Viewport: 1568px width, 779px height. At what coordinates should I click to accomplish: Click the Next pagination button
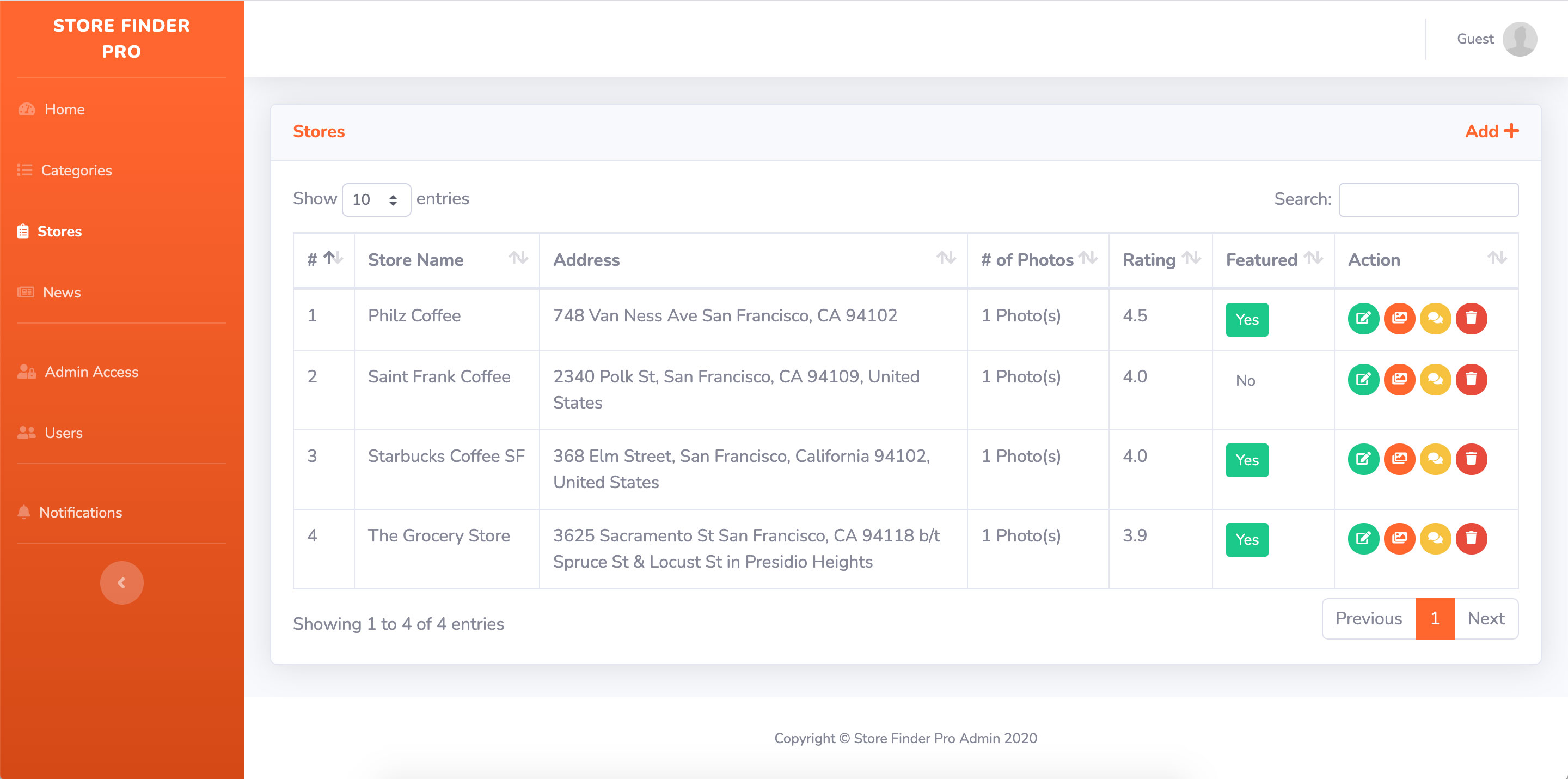pos(1485,619)
